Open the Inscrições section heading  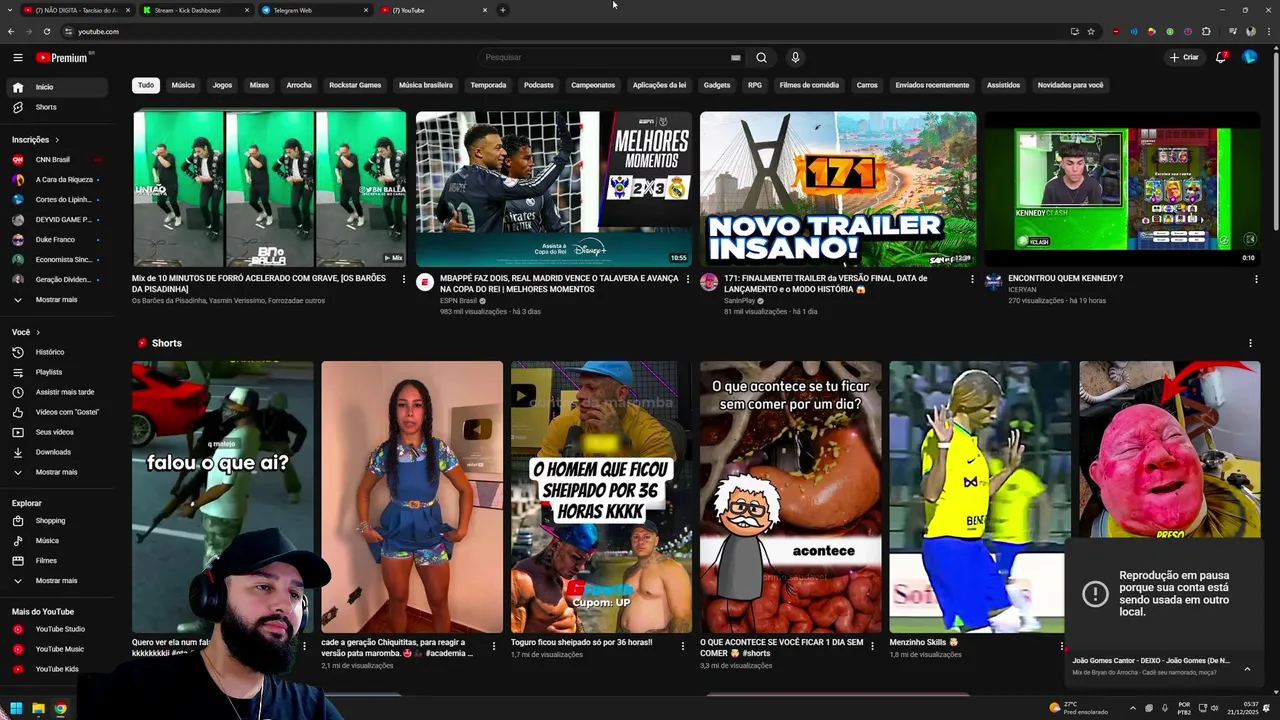(x=36, y=140)
